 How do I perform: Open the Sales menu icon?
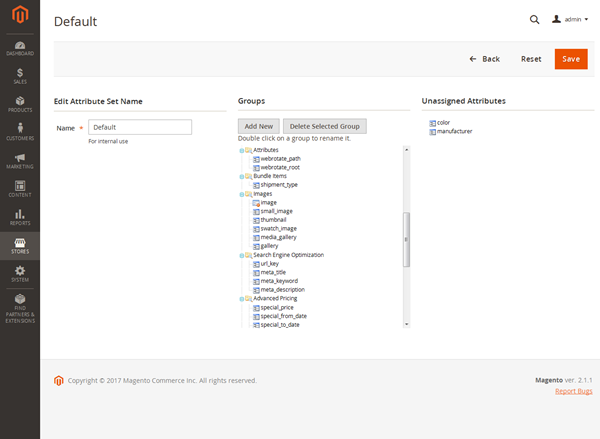click(20, 75)
